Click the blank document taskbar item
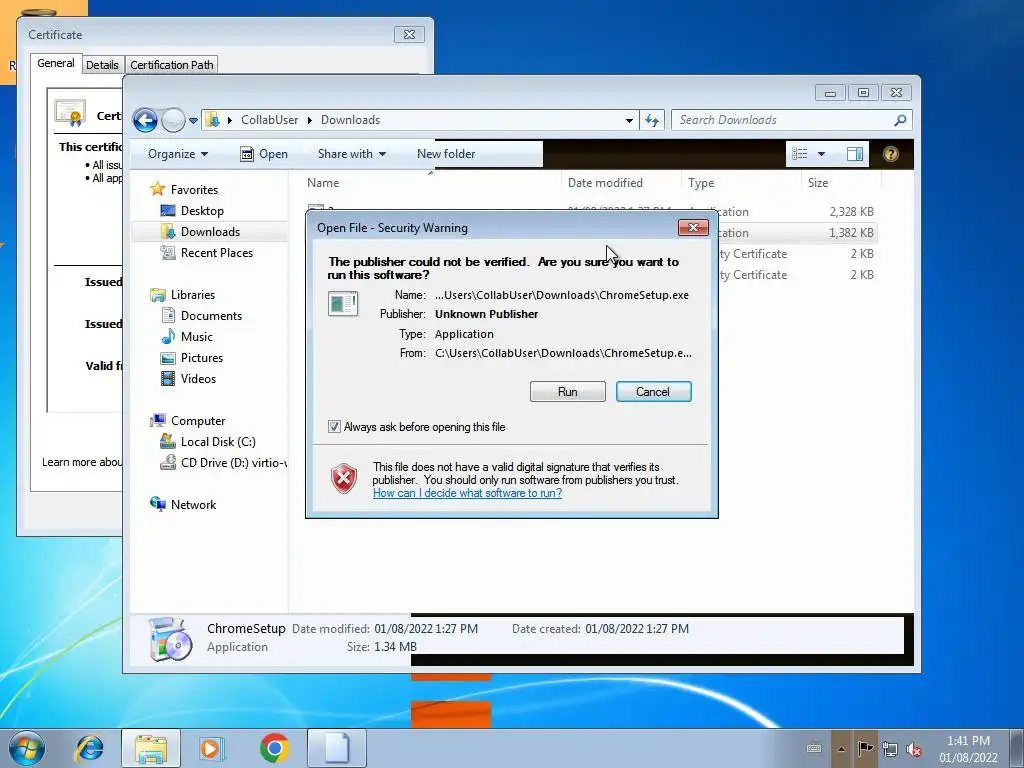1024x768 pixels. click(x=336, y=748)
